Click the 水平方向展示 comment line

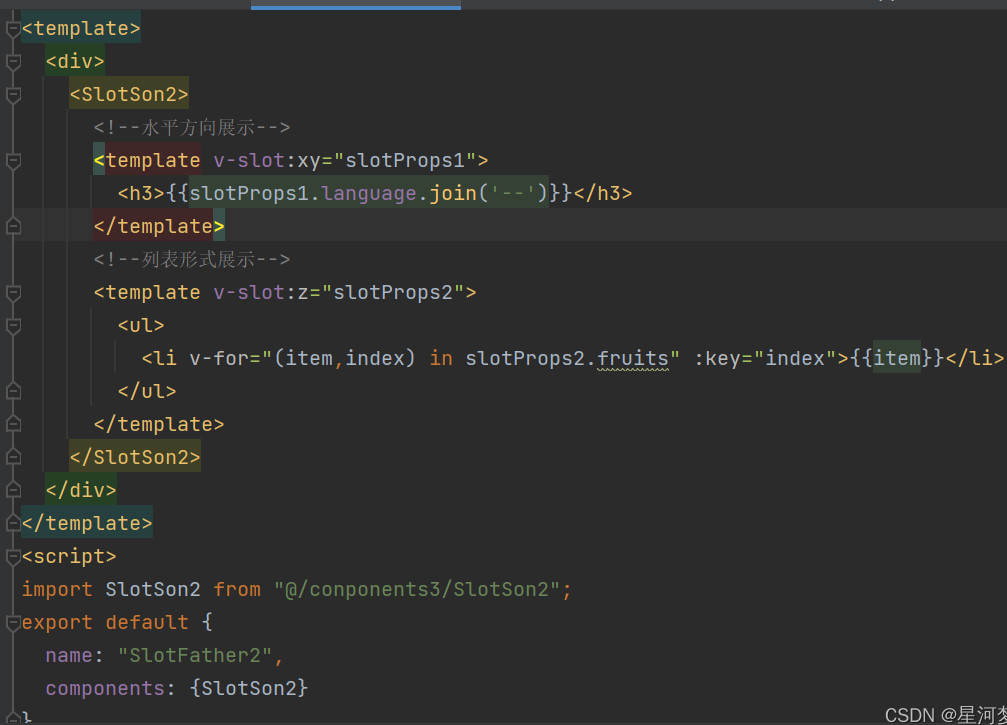pos(191,128)
